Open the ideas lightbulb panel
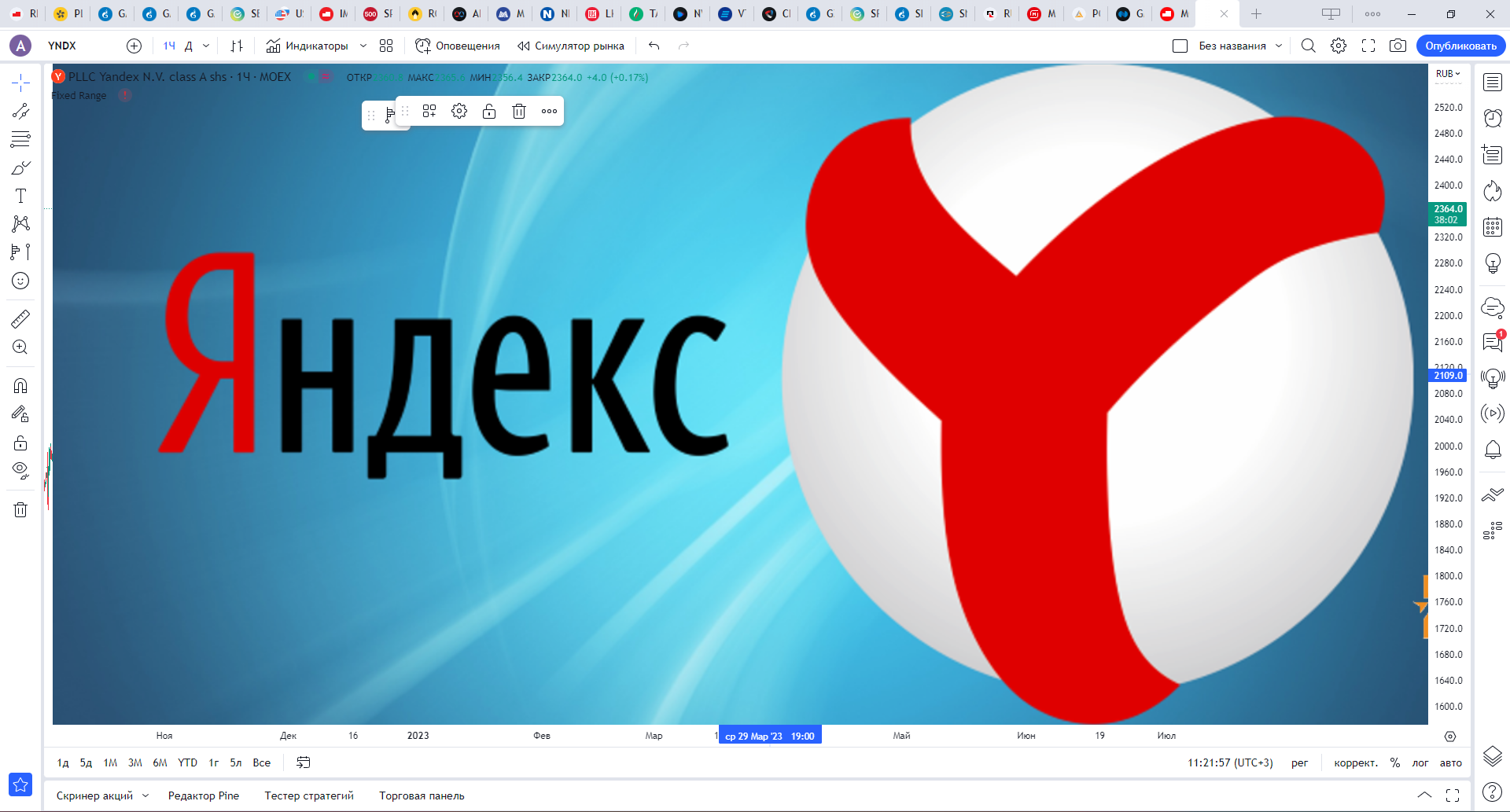 (x=1493, y=263)
